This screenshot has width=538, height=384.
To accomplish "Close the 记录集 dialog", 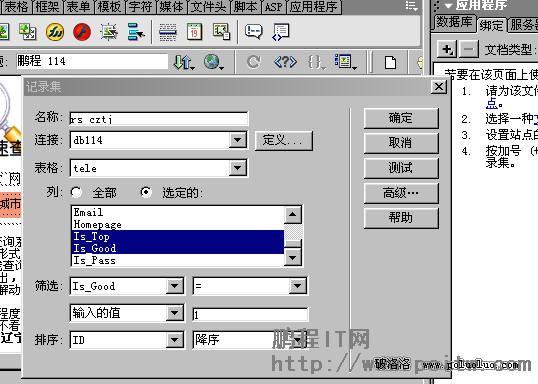I will (x=438, y=87).
